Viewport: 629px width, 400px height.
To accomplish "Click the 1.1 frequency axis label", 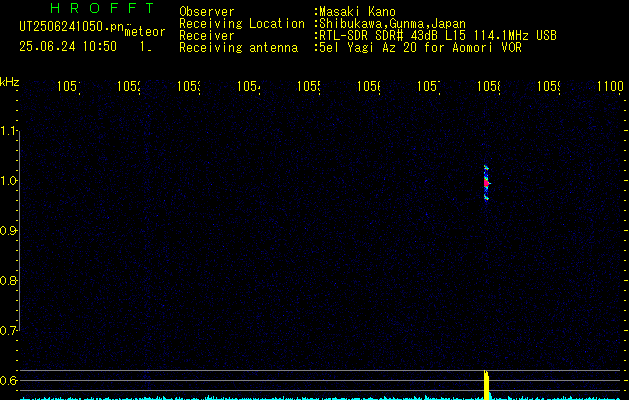I will pyautogui.click(x=9, y=131).
